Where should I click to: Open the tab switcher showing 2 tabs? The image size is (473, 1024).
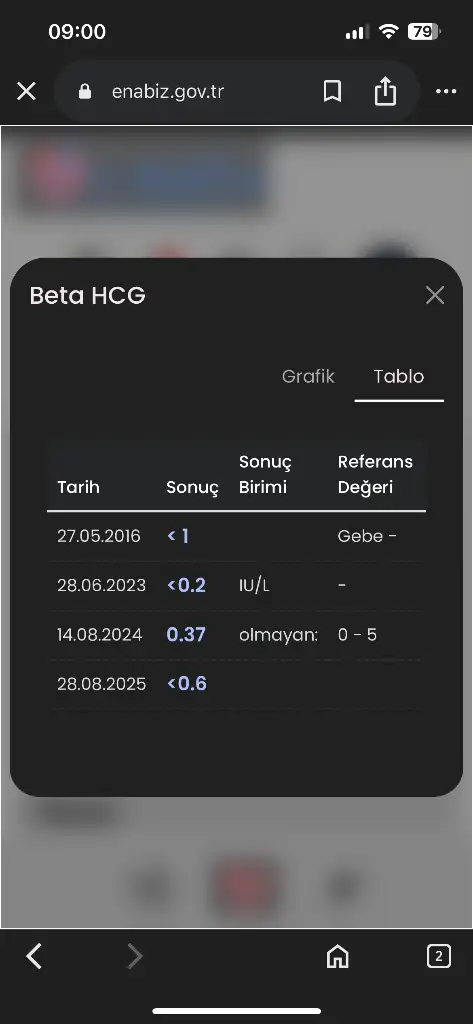click(438, 957)
